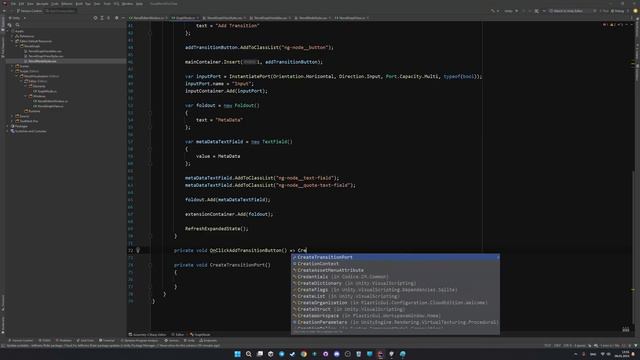Switch to the NovelEditorWindow.cs editor tab

[x=149, y=18]
